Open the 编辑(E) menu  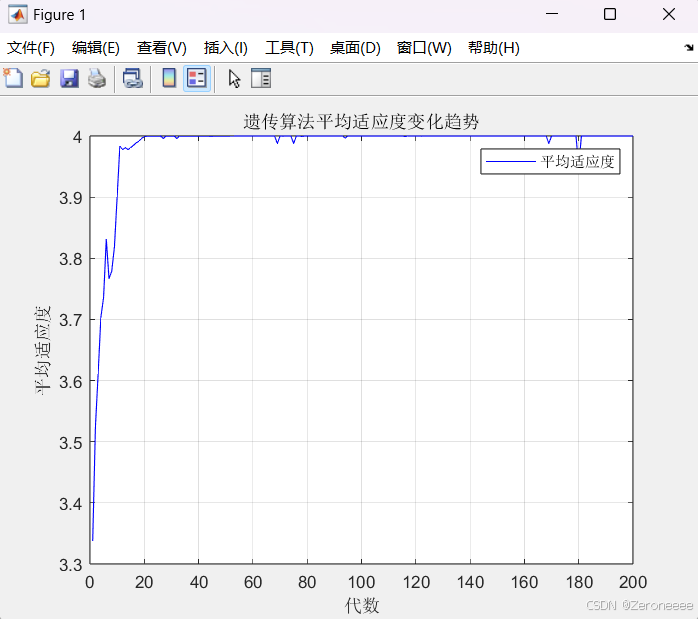(x=96, y=48)
